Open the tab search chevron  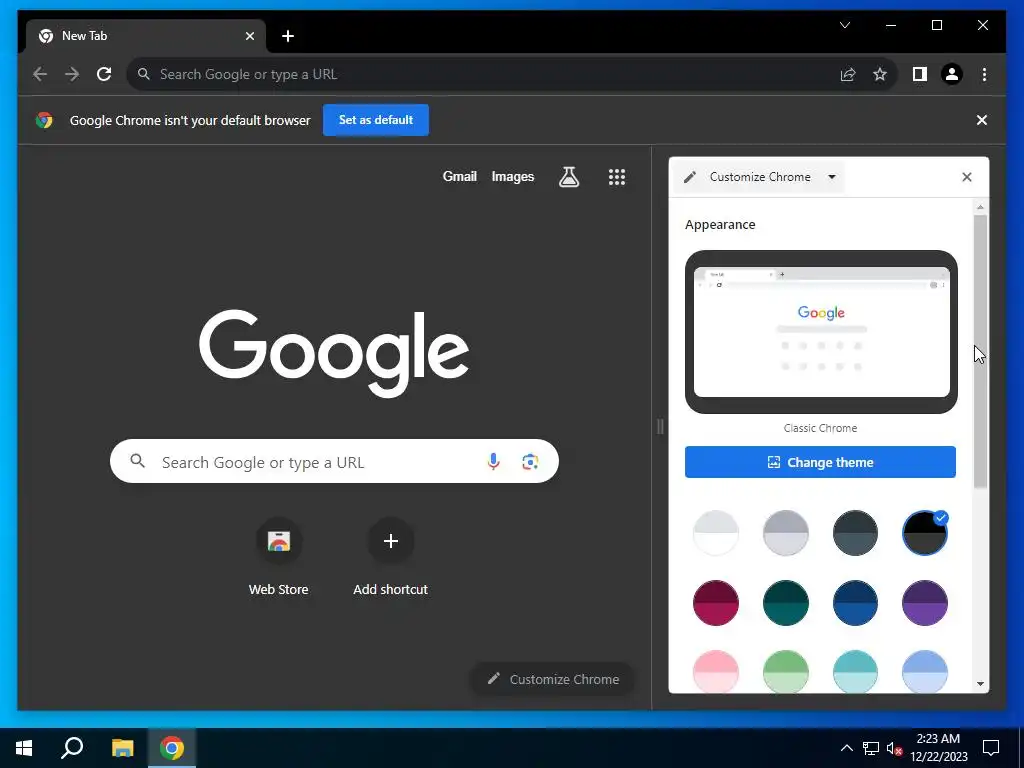tap(844, 25)
